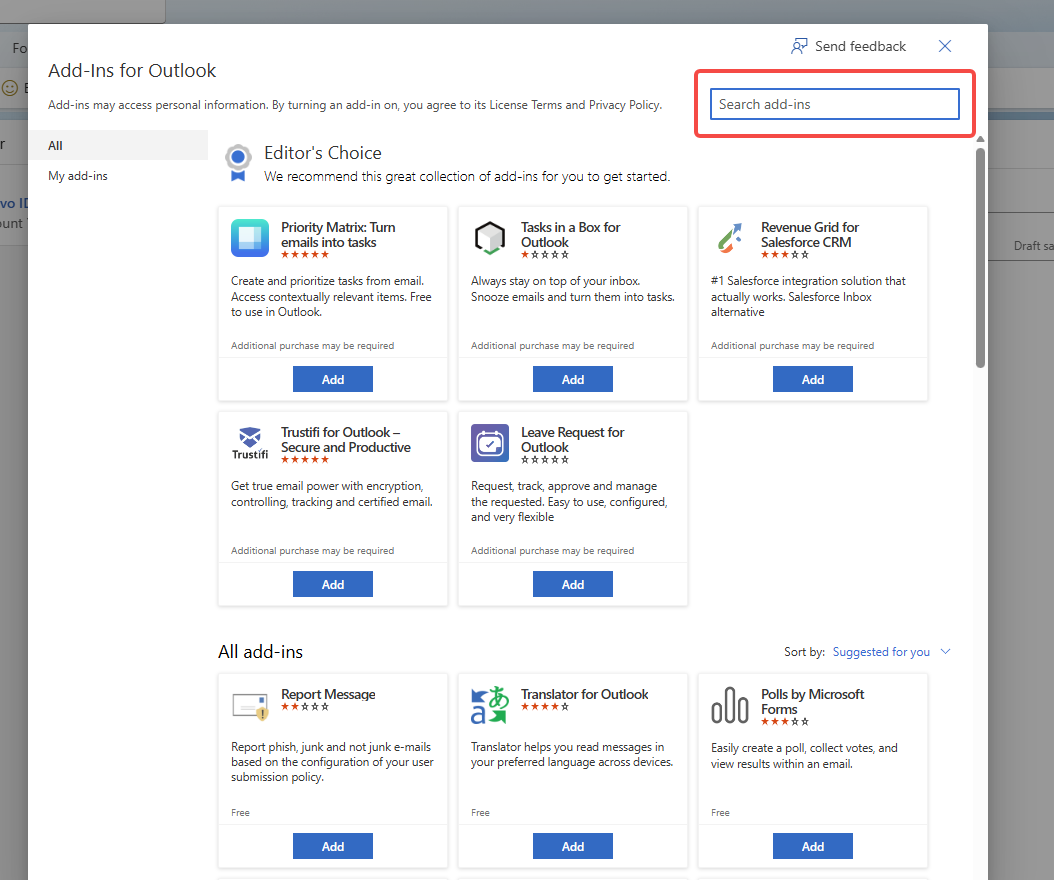Add Revenue Grid for Salesforce CRM

813,379
